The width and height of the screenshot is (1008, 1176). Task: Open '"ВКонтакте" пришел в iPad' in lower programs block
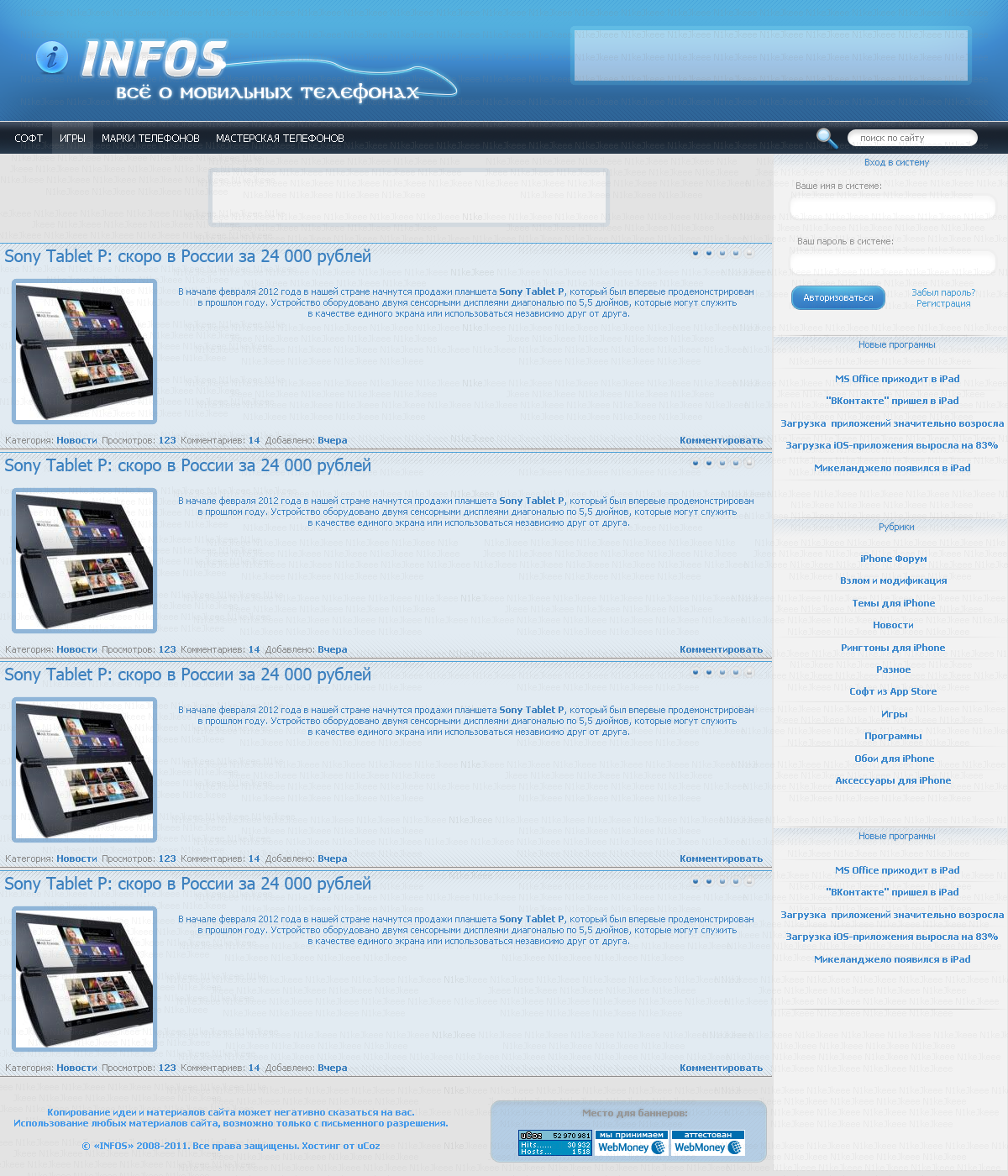pos(892,892)
